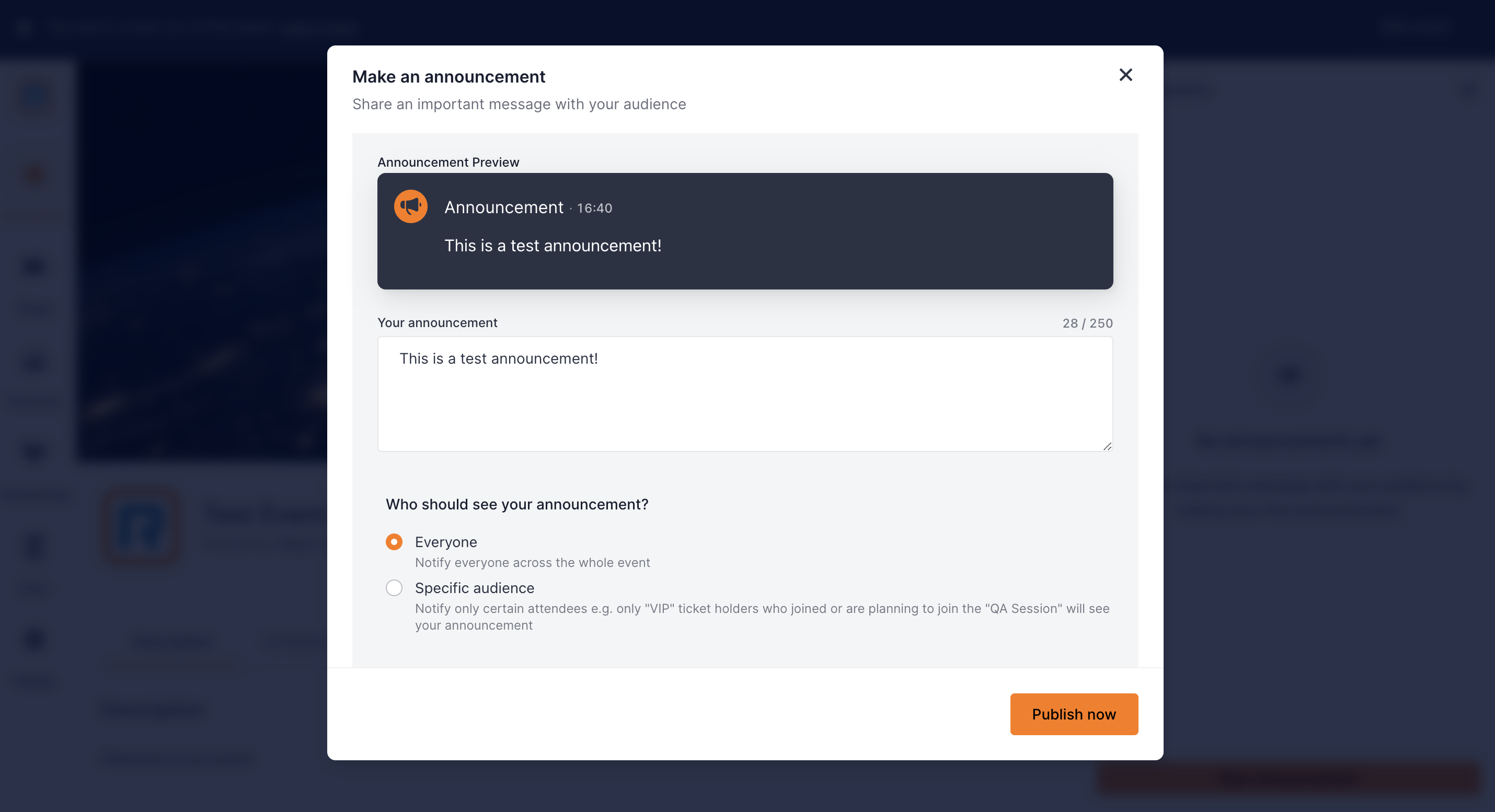Click the blurred red button at bottom right
The width and height of the screenshot is (1495, 812).
(1289, 779)
